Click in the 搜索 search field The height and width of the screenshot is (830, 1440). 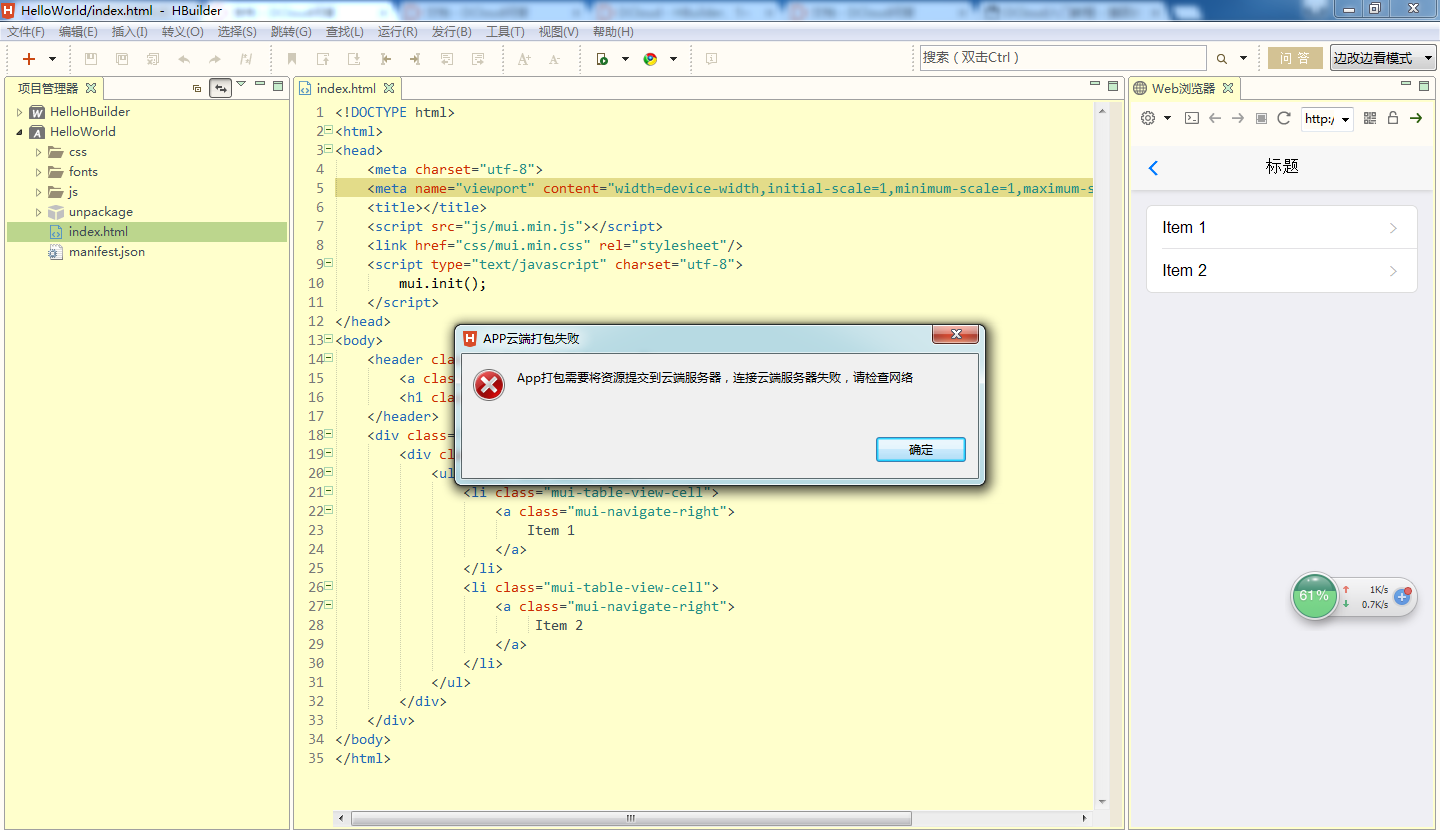pyautogui.click(x=1063, y=58)
